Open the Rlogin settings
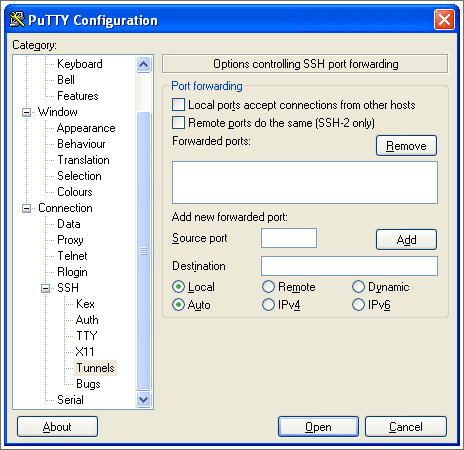This screenshot has height=450, width=464. click(x=72, y=272)
